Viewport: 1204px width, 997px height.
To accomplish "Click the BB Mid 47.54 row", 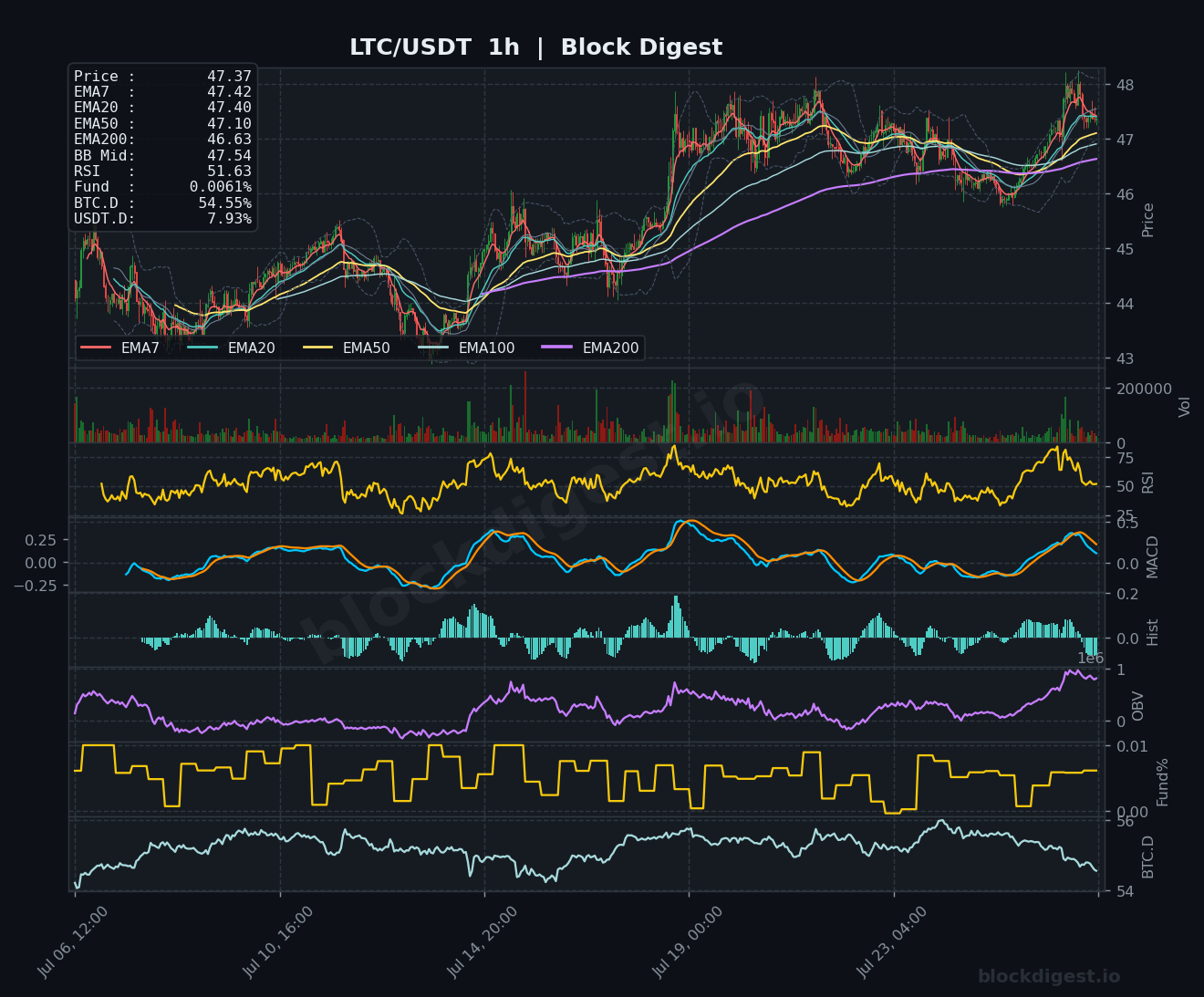I will click(x=162, y=155).
